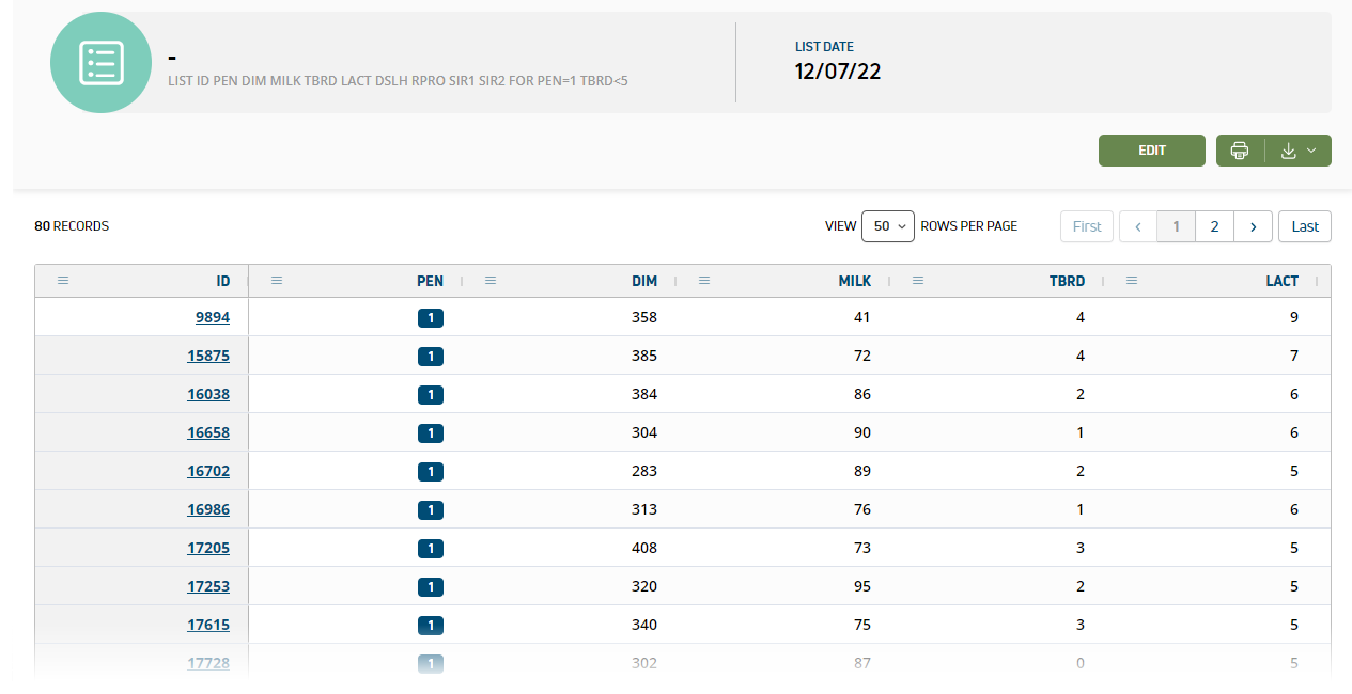
Task: Open the PEN column menu icon
Action: 277,281
